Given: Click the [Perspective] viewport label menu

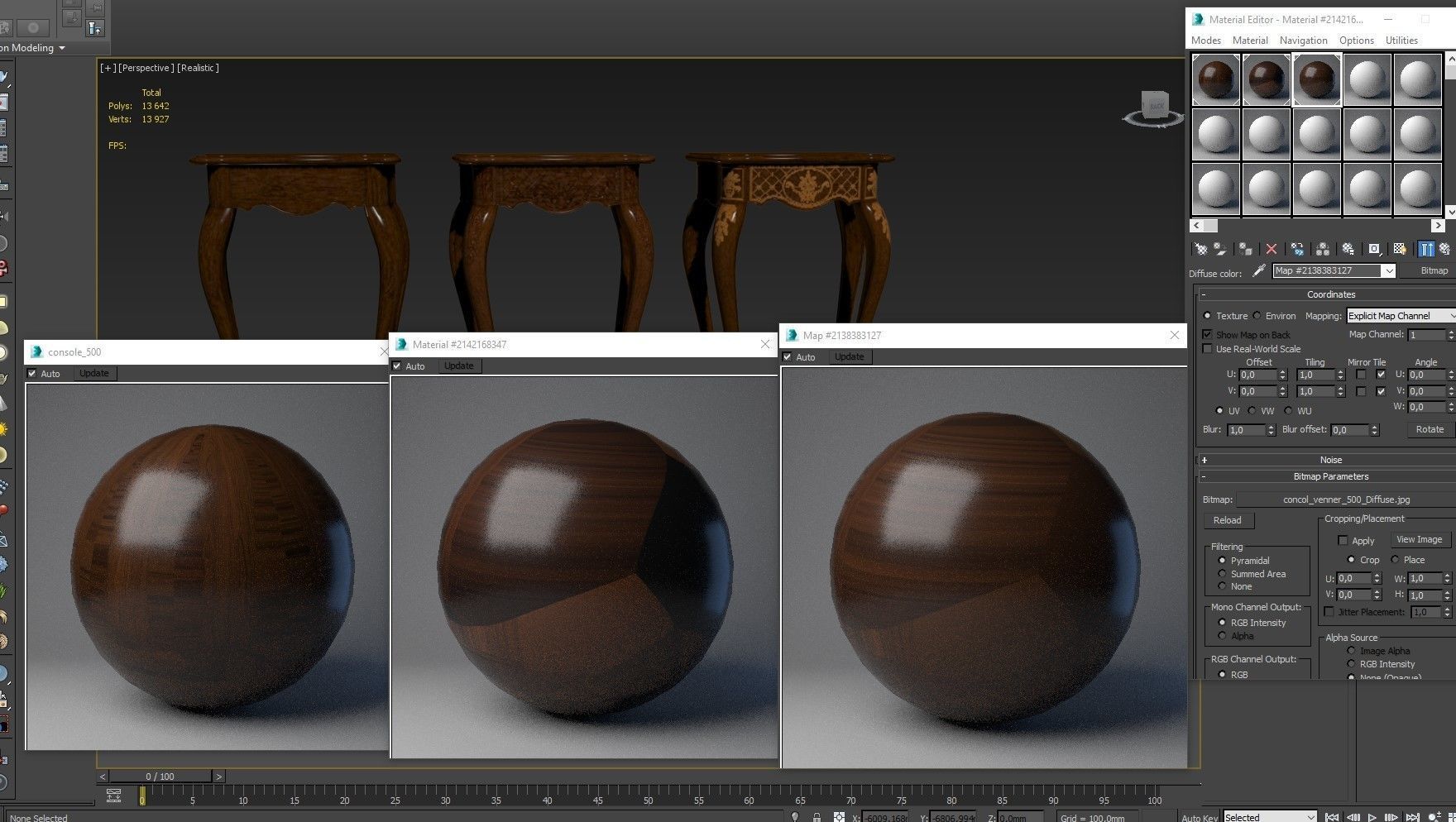Looking at the screenshot, I should coord(146,68).
